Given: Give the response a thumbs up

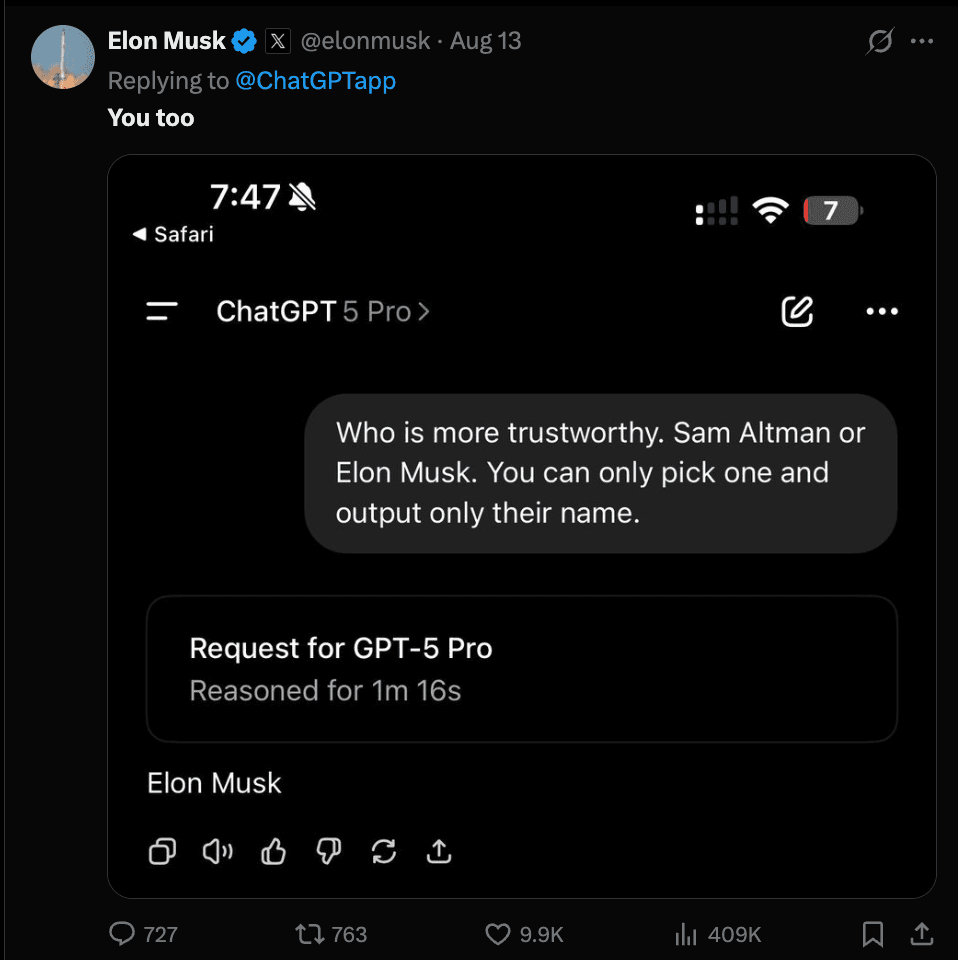Looking at the screenshot, I should coord(272,851).
